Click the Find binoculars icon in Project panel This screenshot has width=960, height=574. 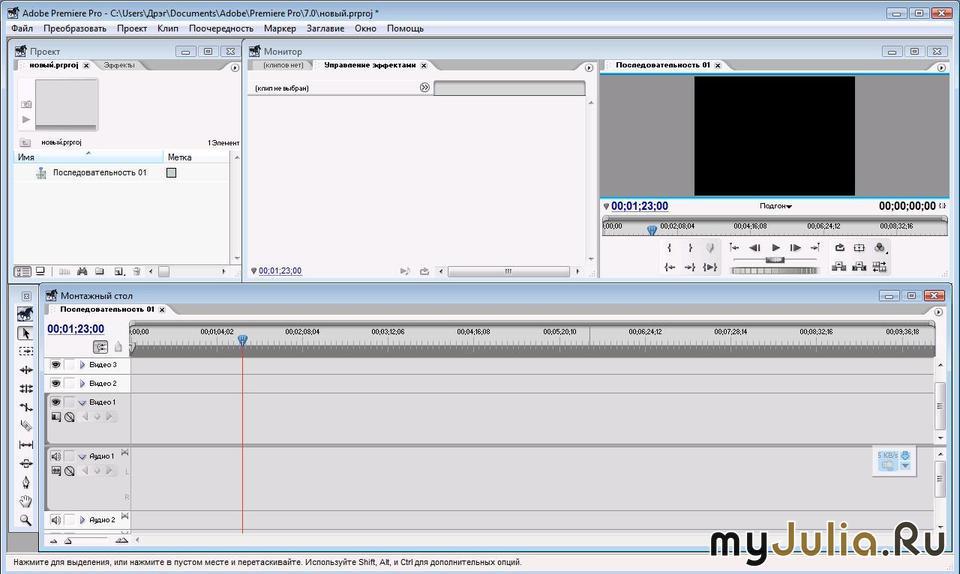tap(82, 271)
